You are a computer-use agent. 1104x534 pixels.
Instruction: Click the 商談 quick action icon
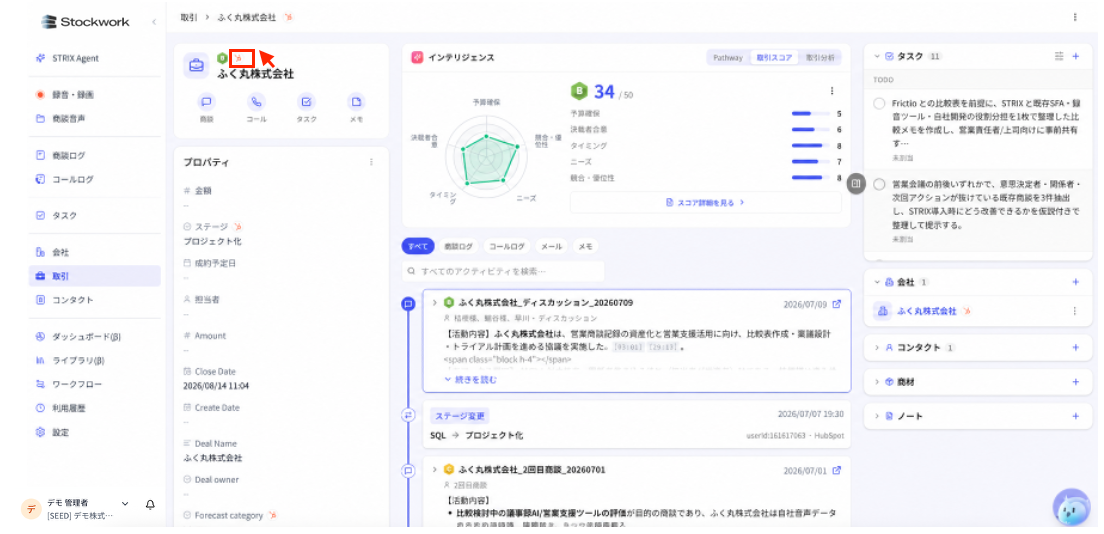(206, 101)
